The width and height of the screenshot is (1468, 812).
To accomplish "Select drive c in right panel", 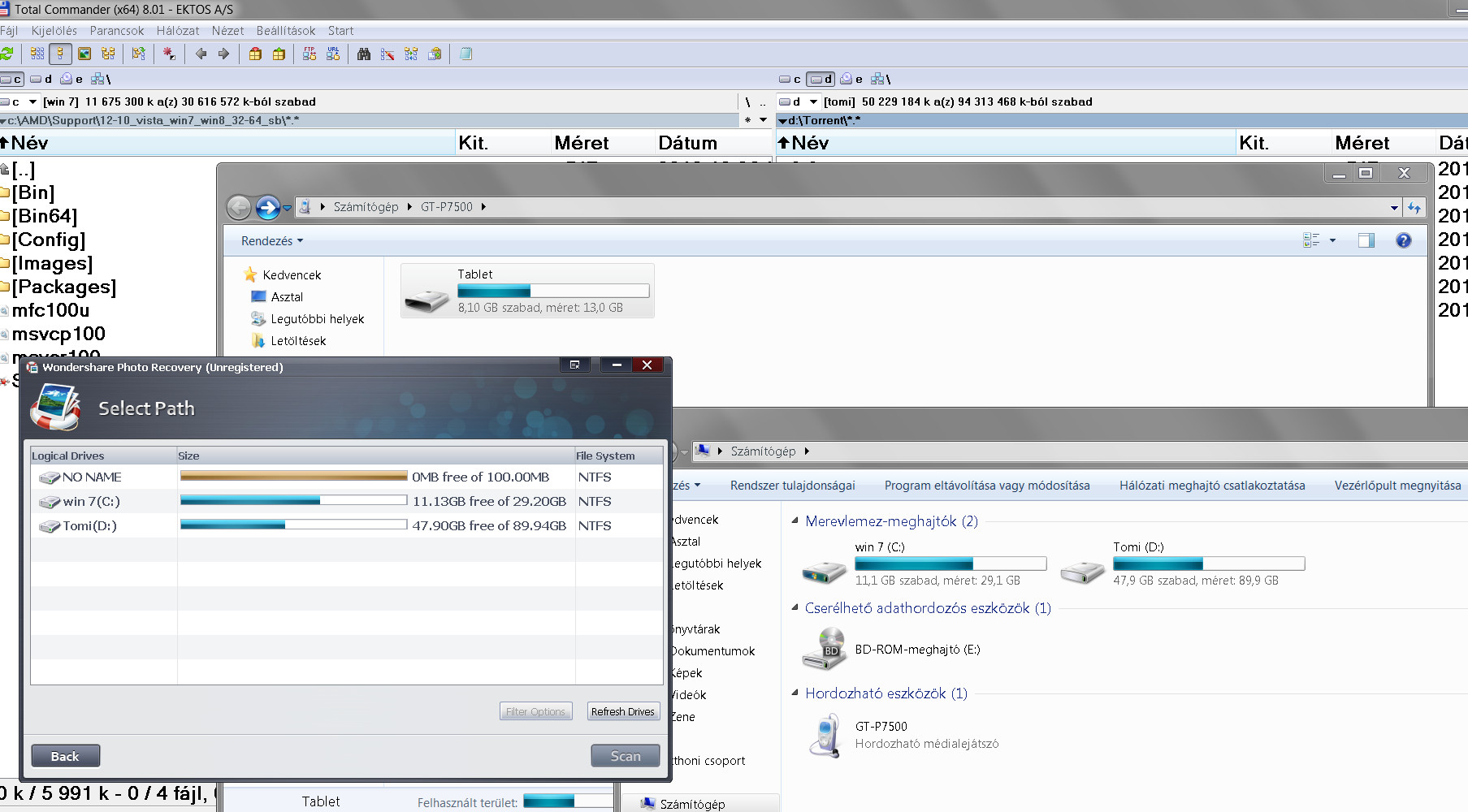I will (790, 79).
